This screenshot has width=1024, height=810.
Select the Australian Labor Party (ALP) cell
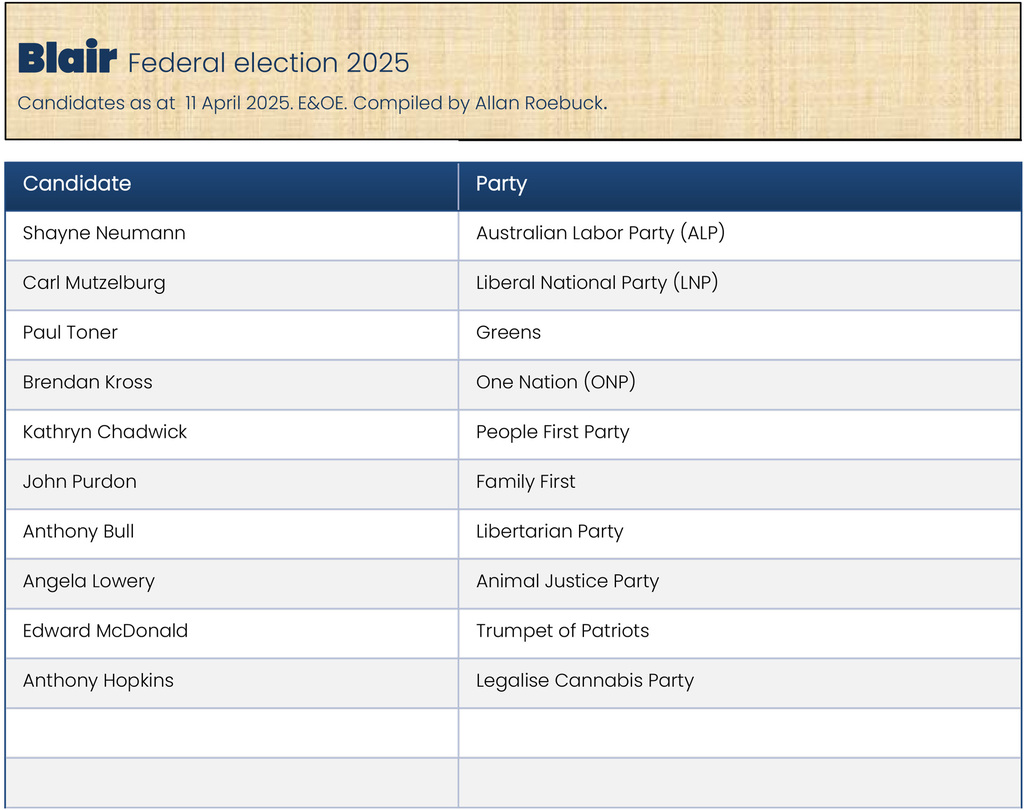[600, 234]
